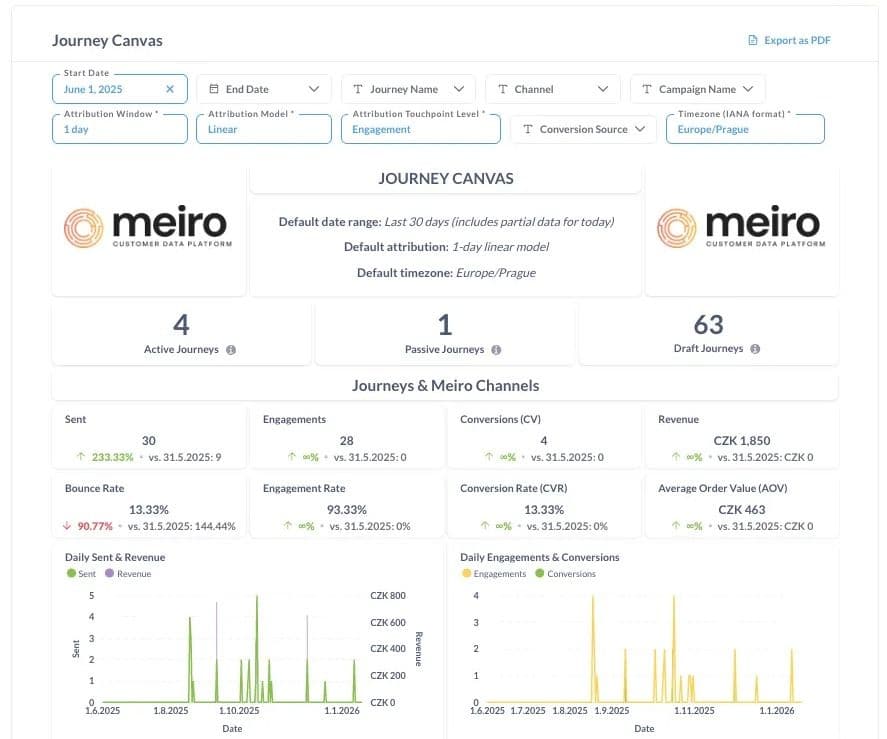Click info icon next to Draft Journeys
This screenshot has width=887, height=739.
[755, 349]
